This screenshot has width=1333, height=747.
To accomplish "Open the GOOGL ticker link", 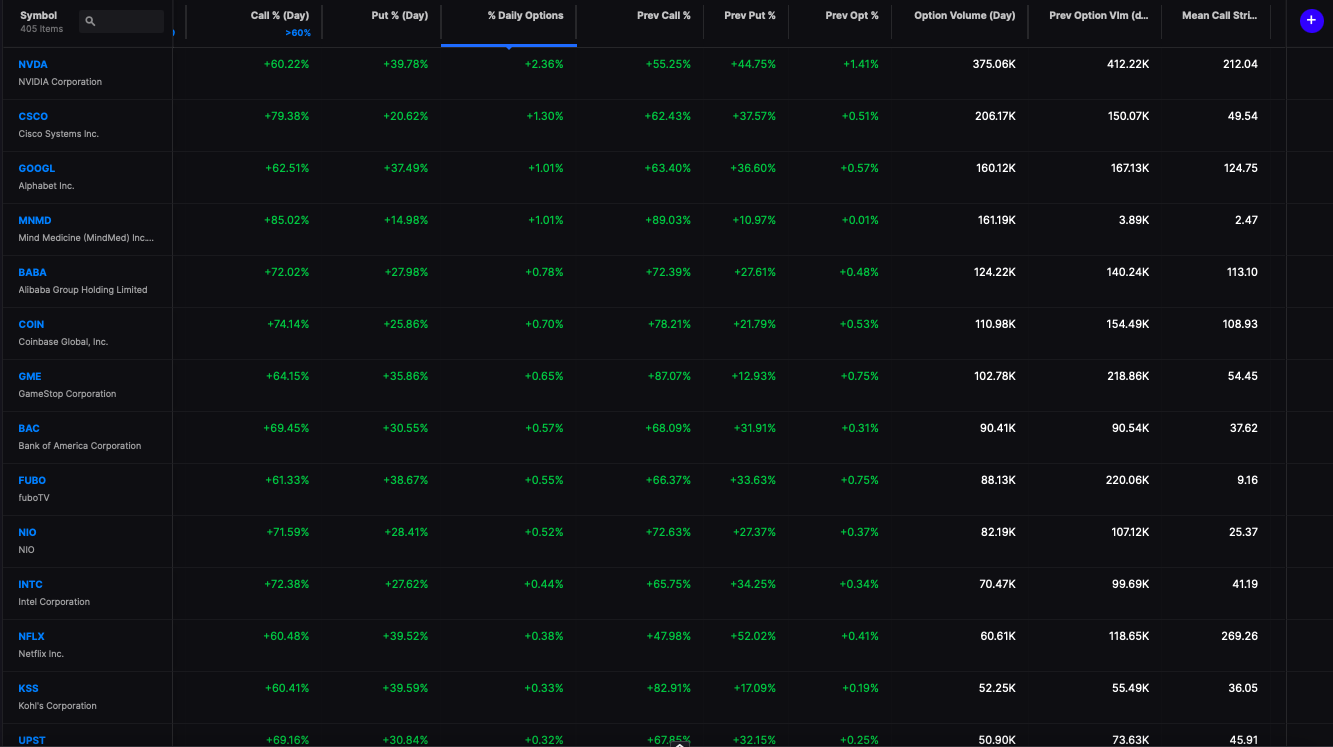I will coord(37,168).
